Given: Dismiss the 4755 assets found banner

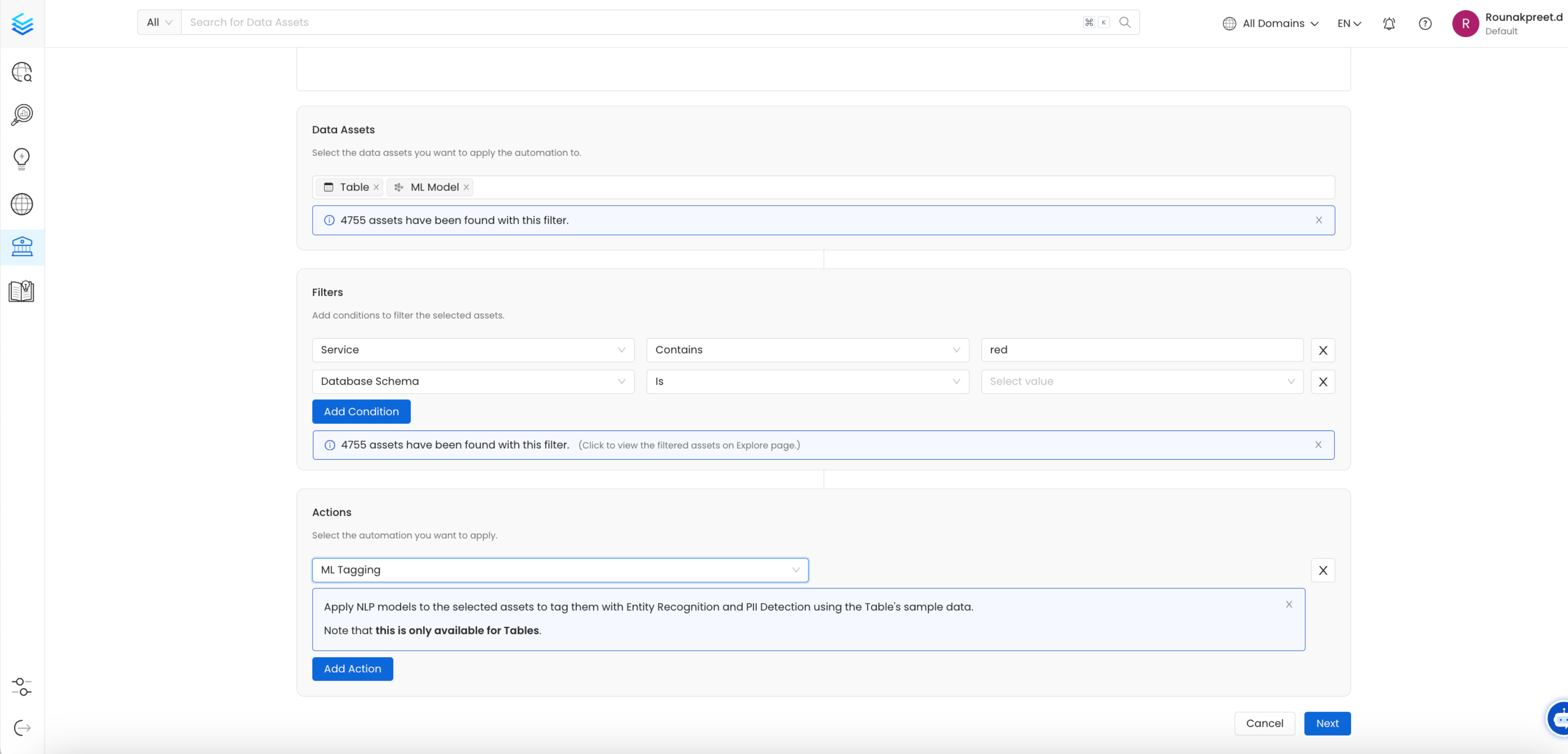Looking at the screenshot, I should coord(1319,220).
